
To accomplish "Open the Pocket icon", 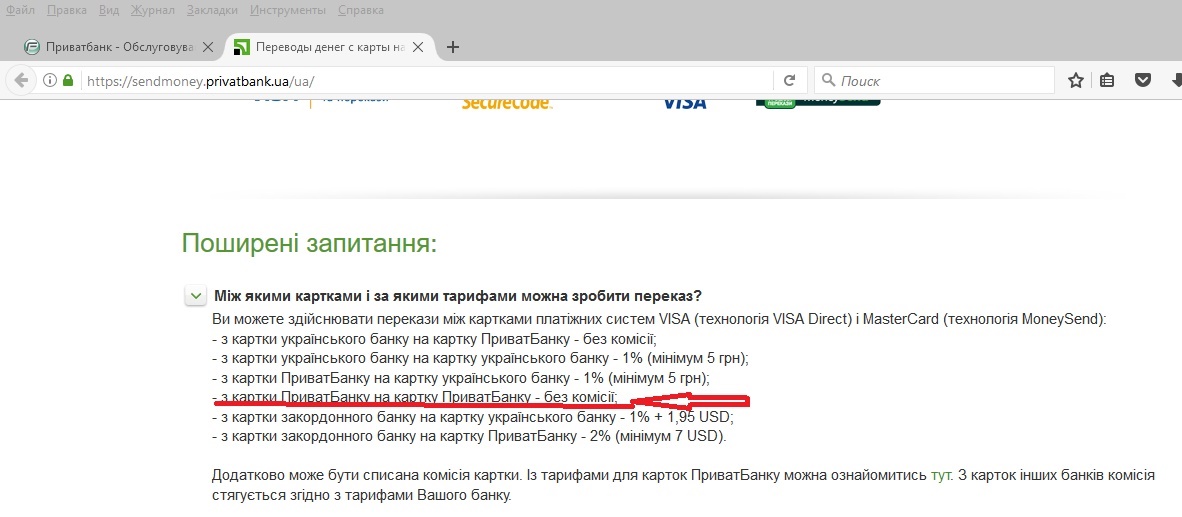I will pyautogui.click(x=1143, y=80).
